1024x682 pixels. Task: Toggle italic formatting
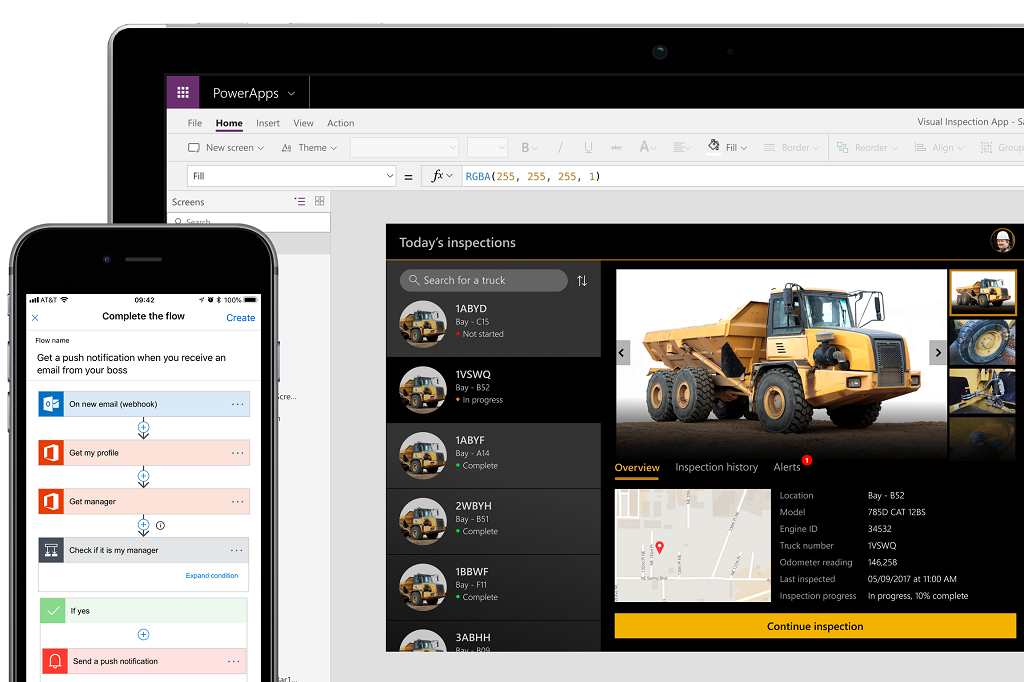click(560, 148)
